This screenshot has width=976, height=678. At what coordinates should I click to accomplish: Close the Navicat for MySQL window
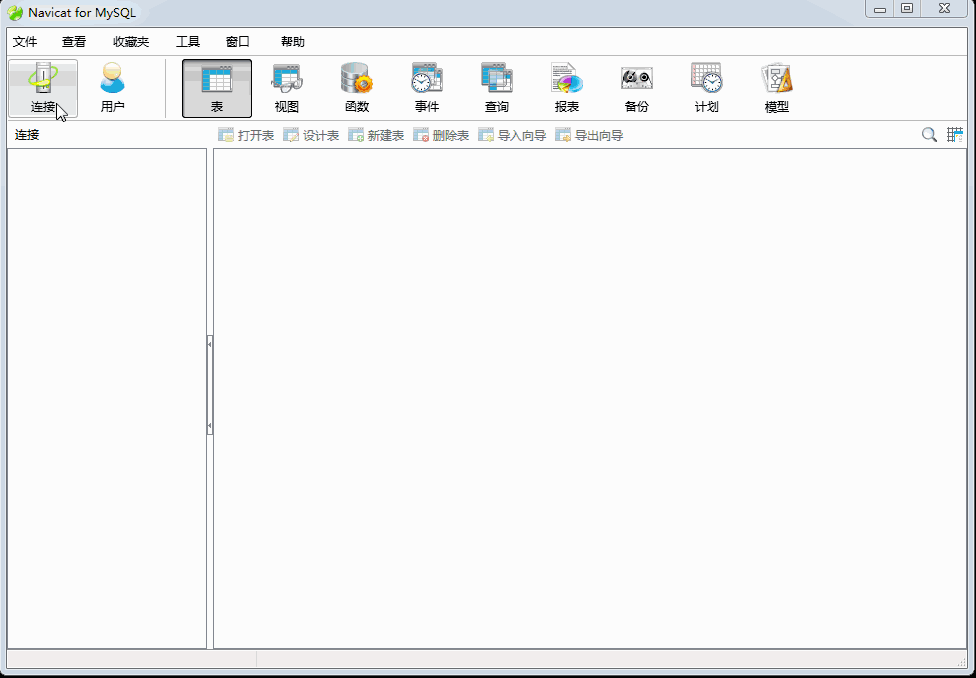945,8
